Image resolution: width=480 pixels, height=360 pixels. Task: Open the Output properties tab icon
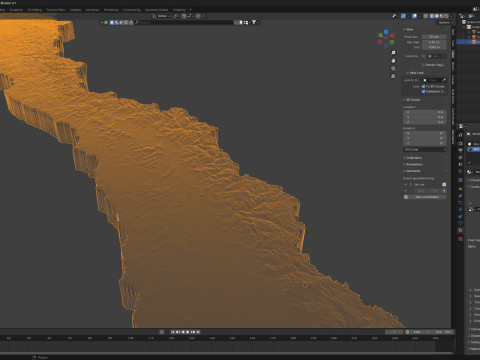[460, 150]
